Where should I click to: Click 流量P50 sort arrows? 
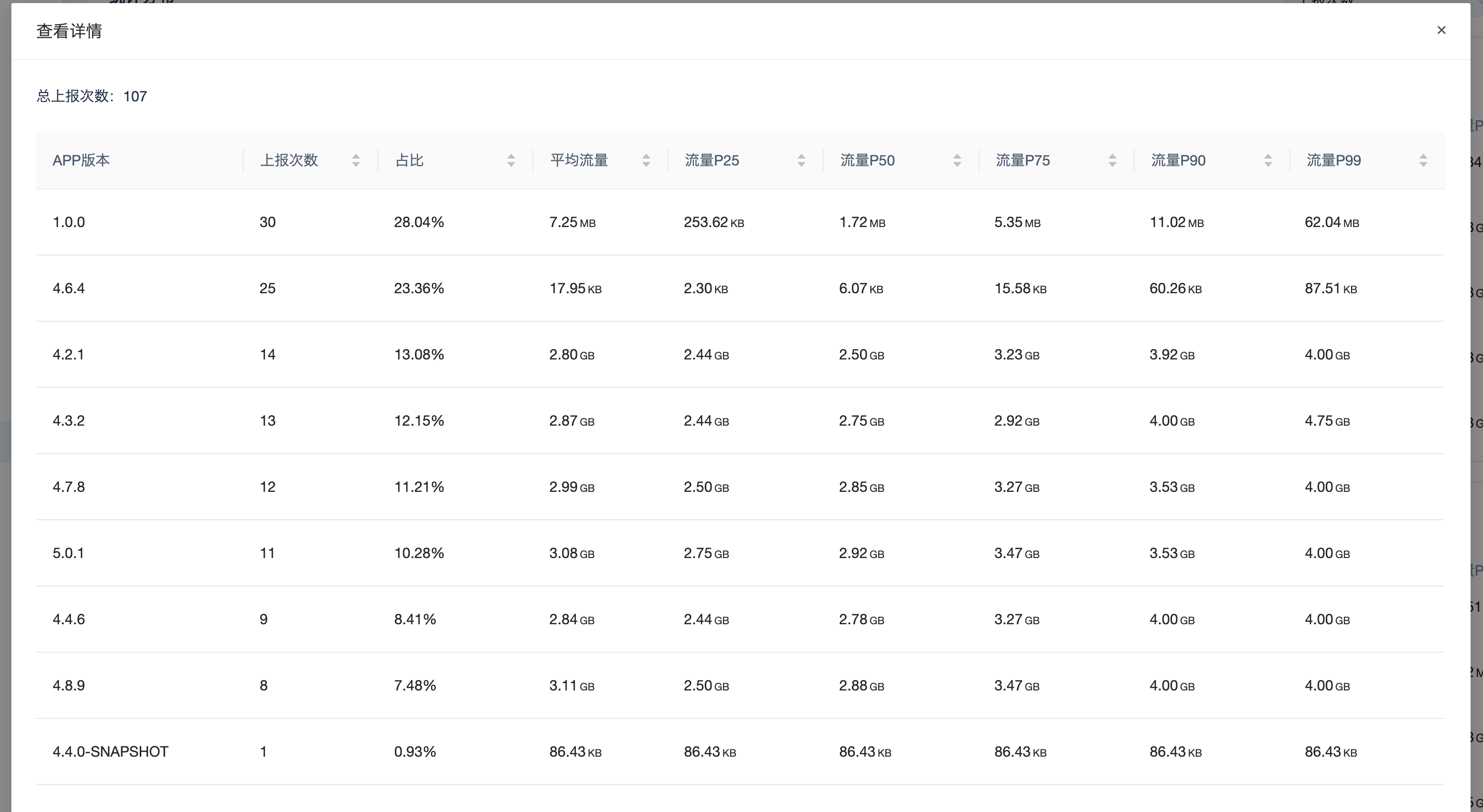pos(957,160)
